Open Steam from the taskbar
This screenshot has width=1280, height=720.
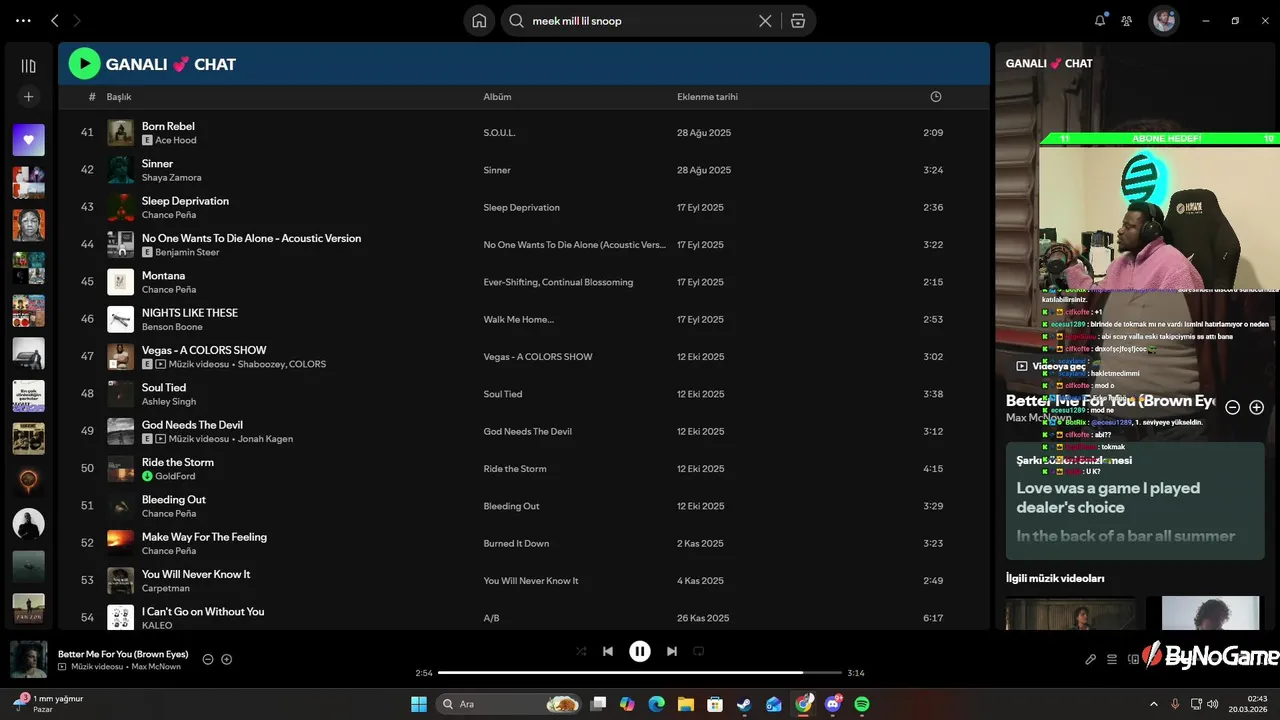click(x=744, y=704)
